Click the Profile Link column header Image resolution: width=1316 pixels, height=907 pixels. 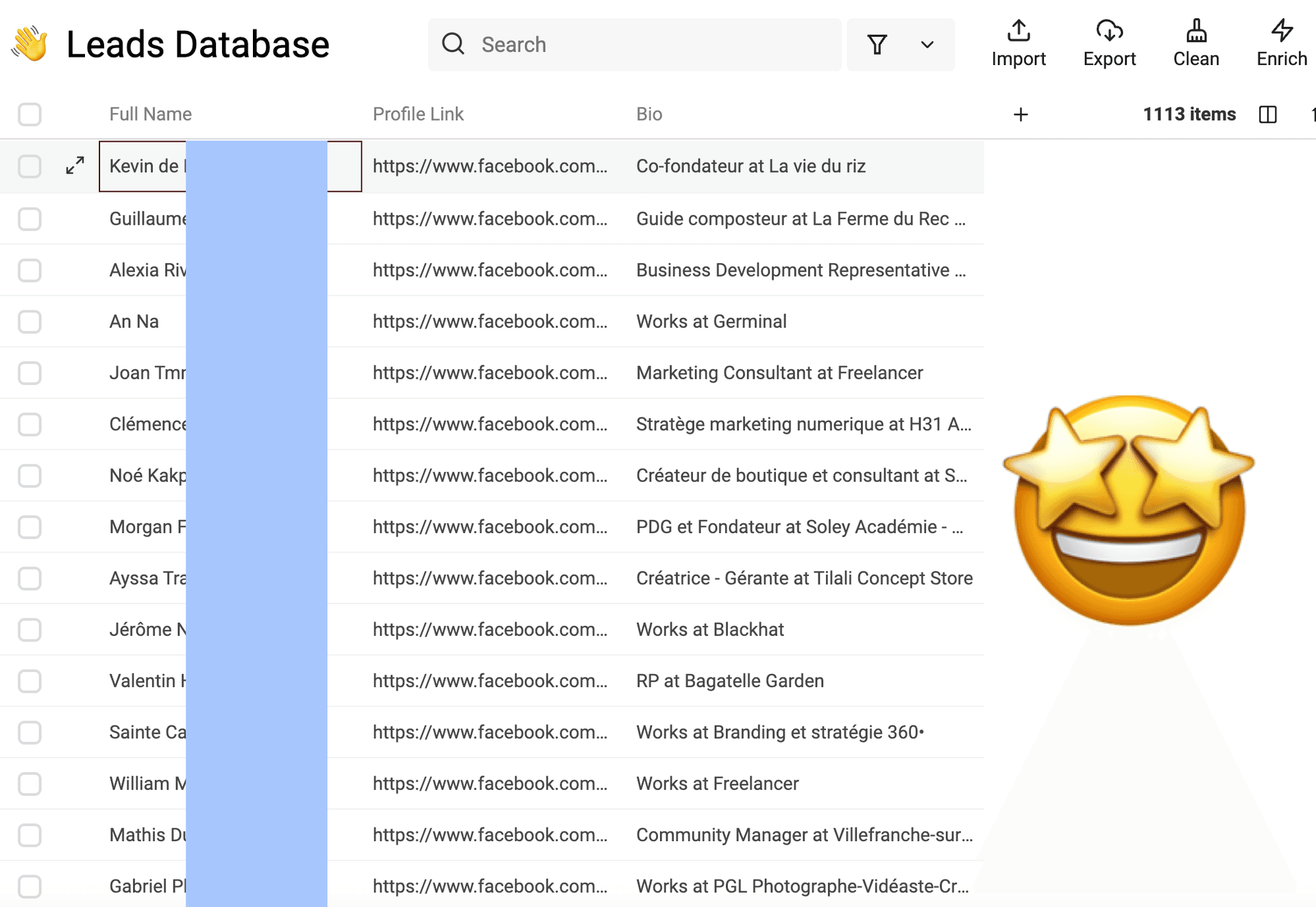(x=417, y=114)
